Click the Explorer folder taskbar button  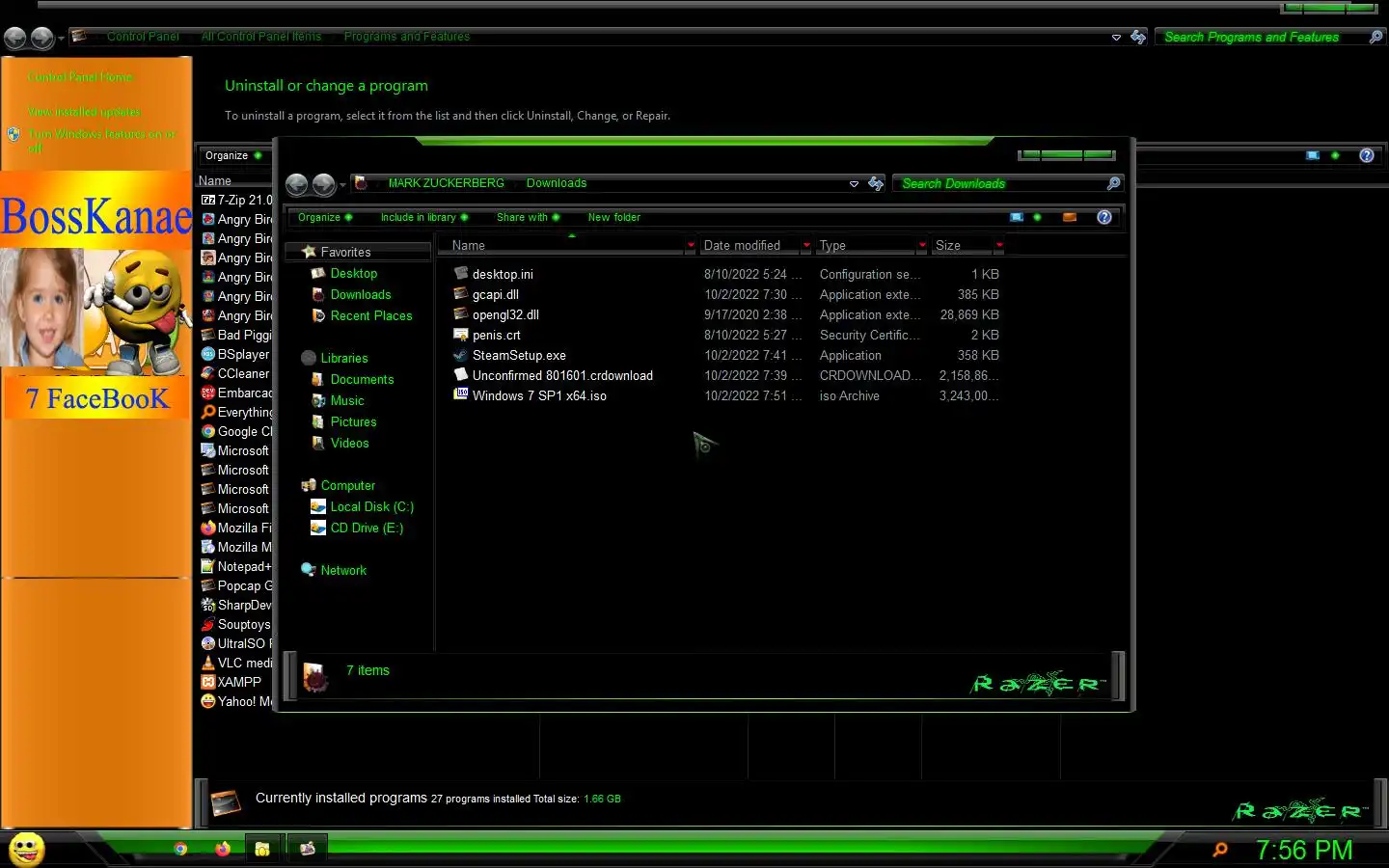(x=262, y=849)
